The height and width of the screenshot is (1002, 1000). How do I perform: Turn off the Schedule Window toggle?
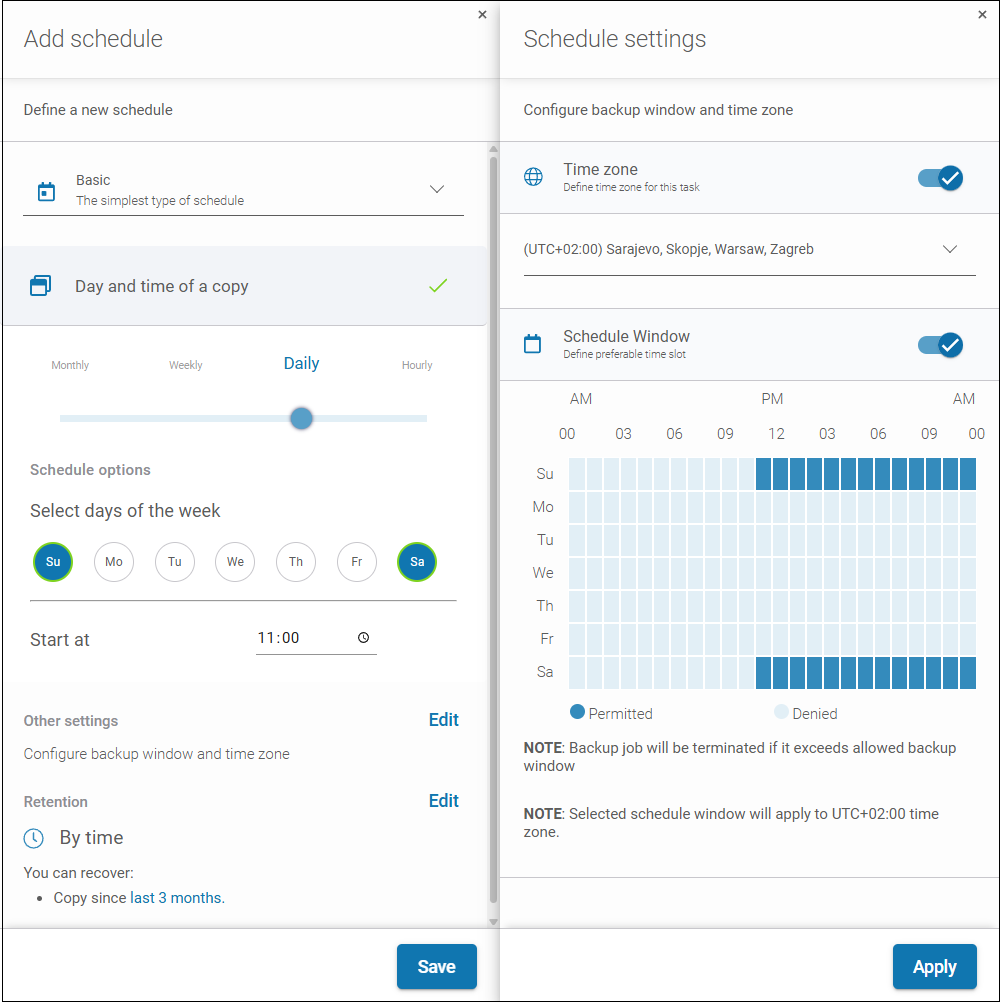pos(940,345)
